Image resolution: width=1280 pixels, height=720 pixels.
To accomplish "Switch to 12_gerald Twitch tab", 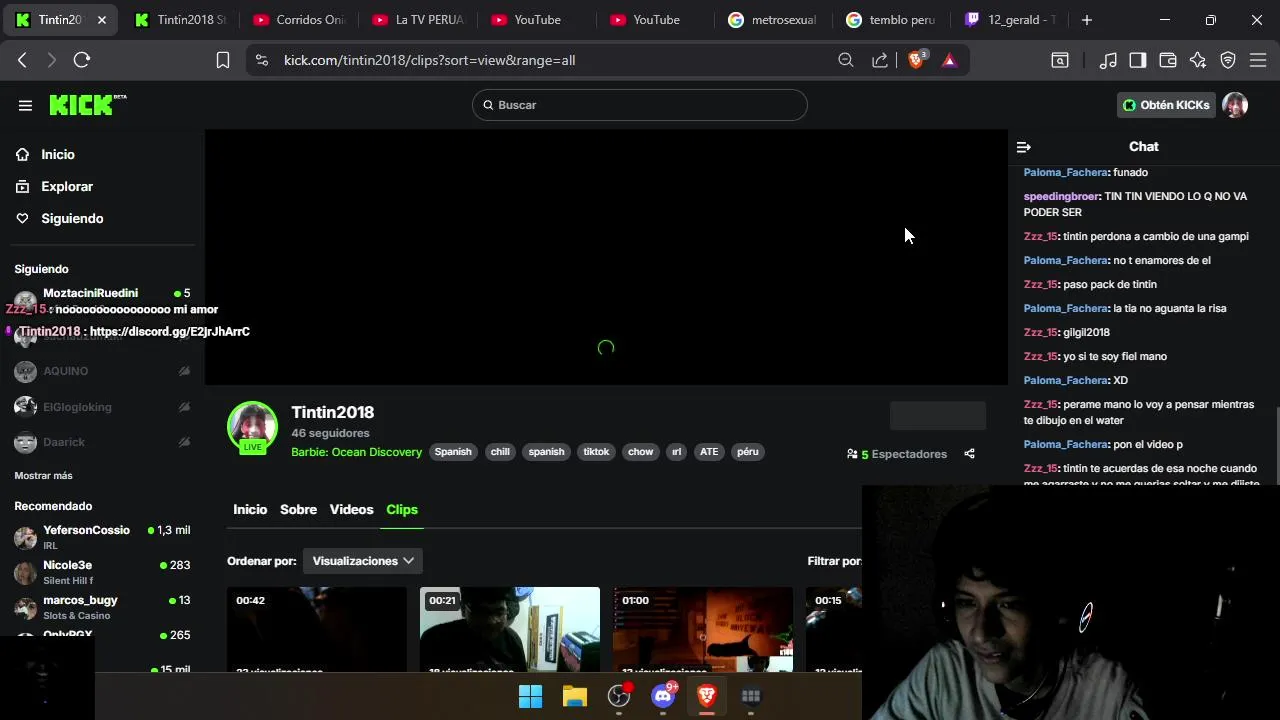I will (1010, 20).
